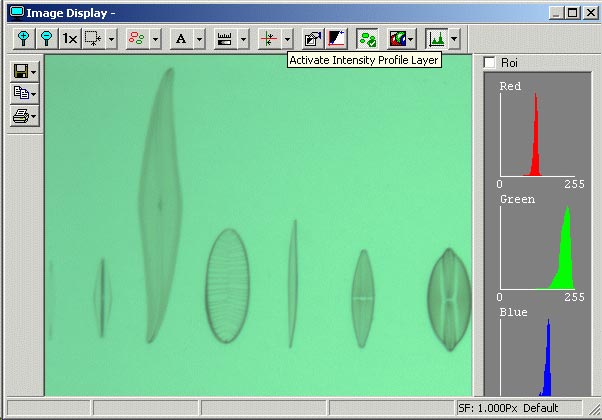Click the Red histogram plot
This screenshot has height=420, width=602.
538,134
